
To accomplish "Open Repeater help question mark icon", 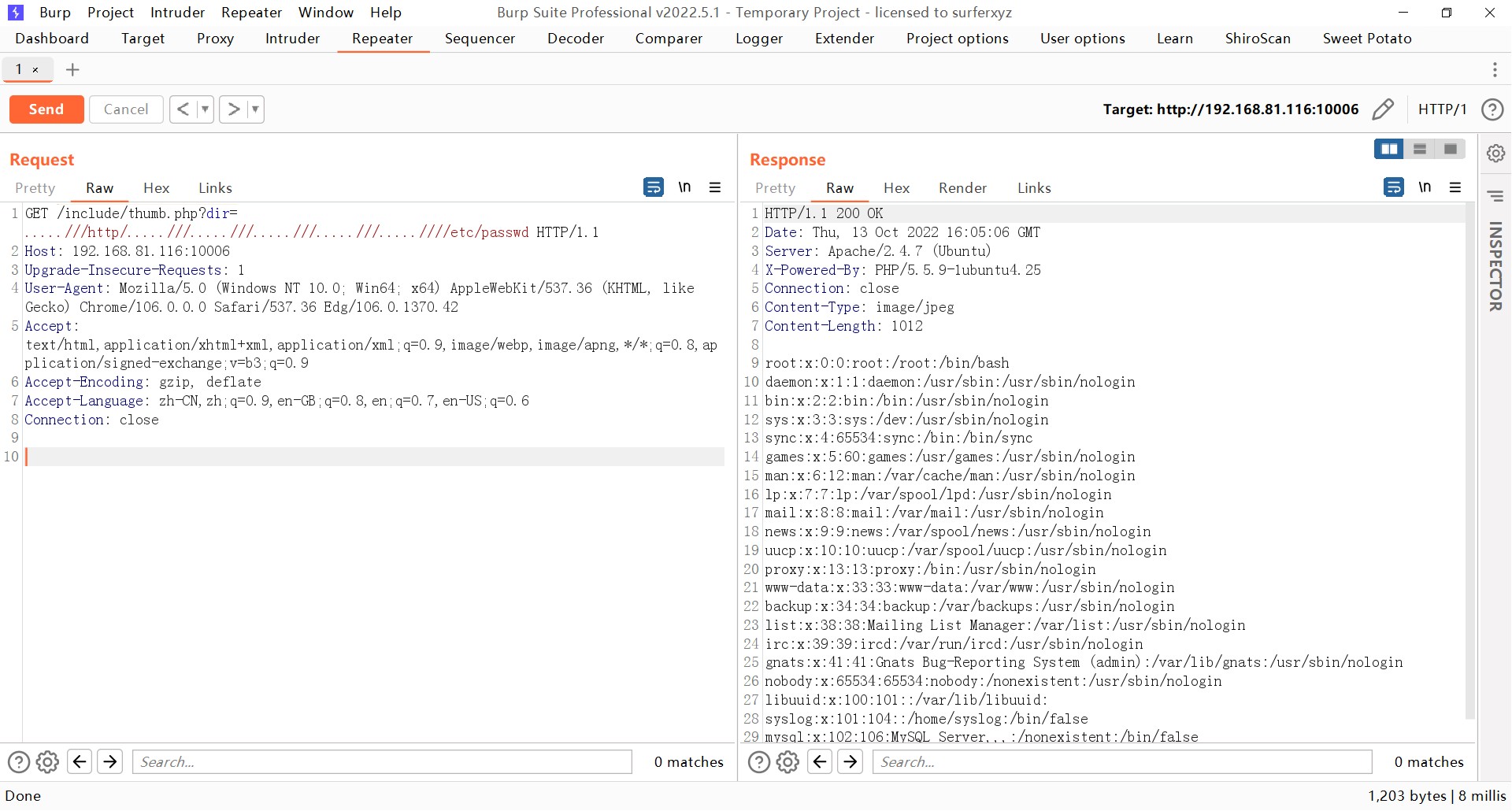I will 1492,109.
